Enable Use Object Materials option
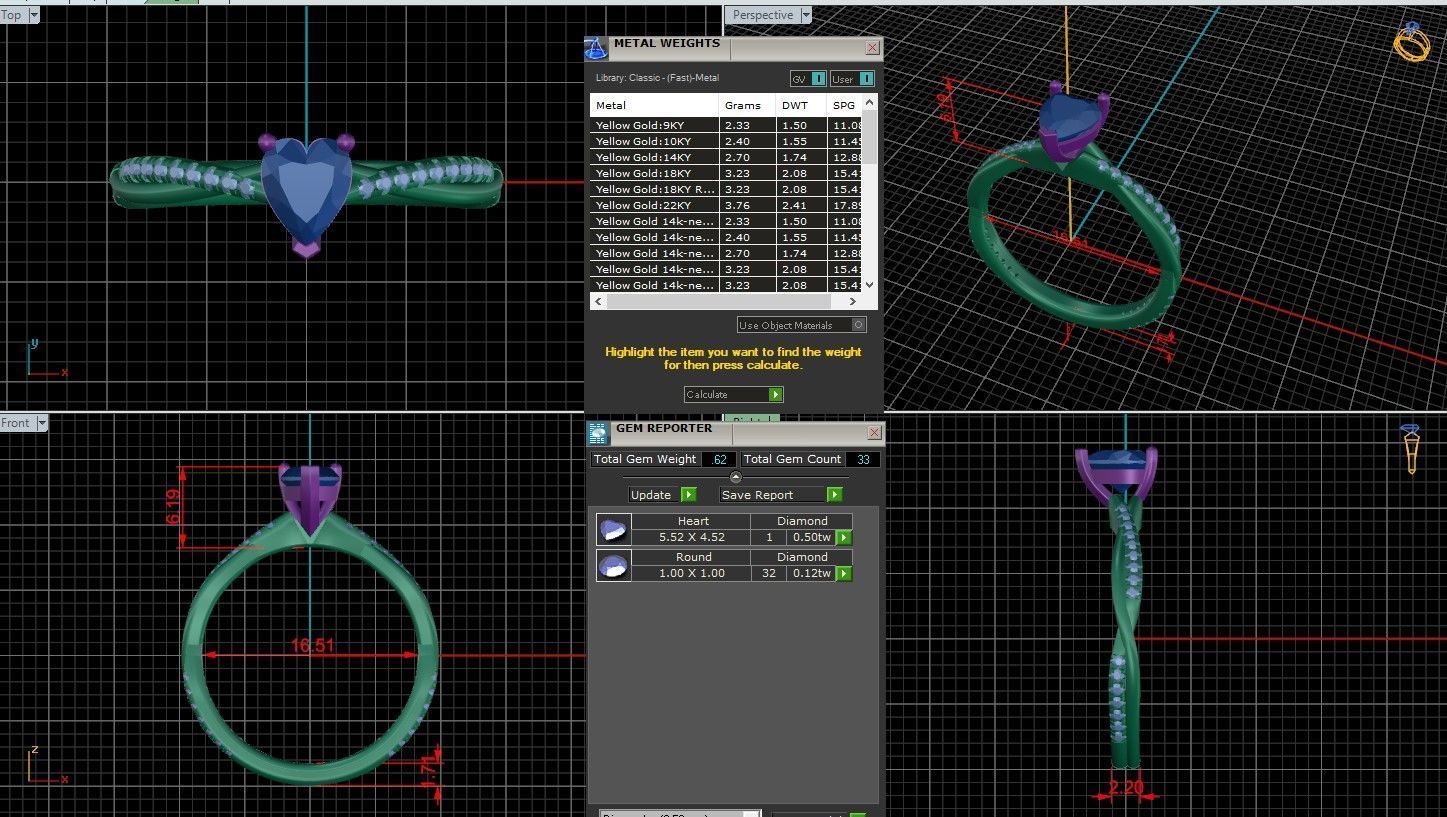Screen dimensions: 1447x817 802,325
